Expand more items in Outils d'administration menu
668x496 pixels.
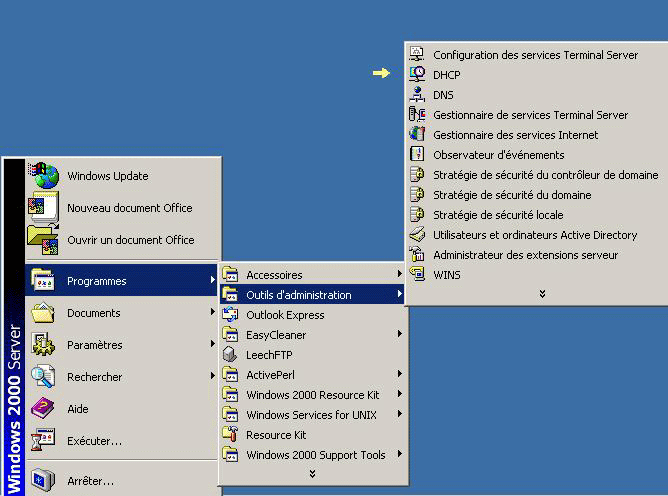542,294
